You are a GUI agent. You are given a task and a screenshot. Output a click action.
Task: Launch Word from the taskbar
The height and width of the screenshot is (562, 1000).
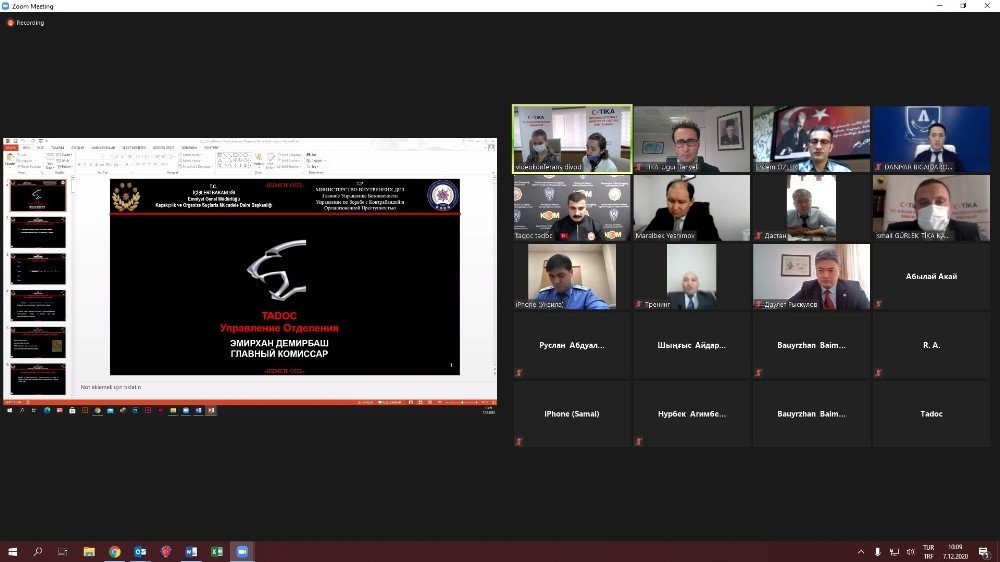tap(191, 551)
